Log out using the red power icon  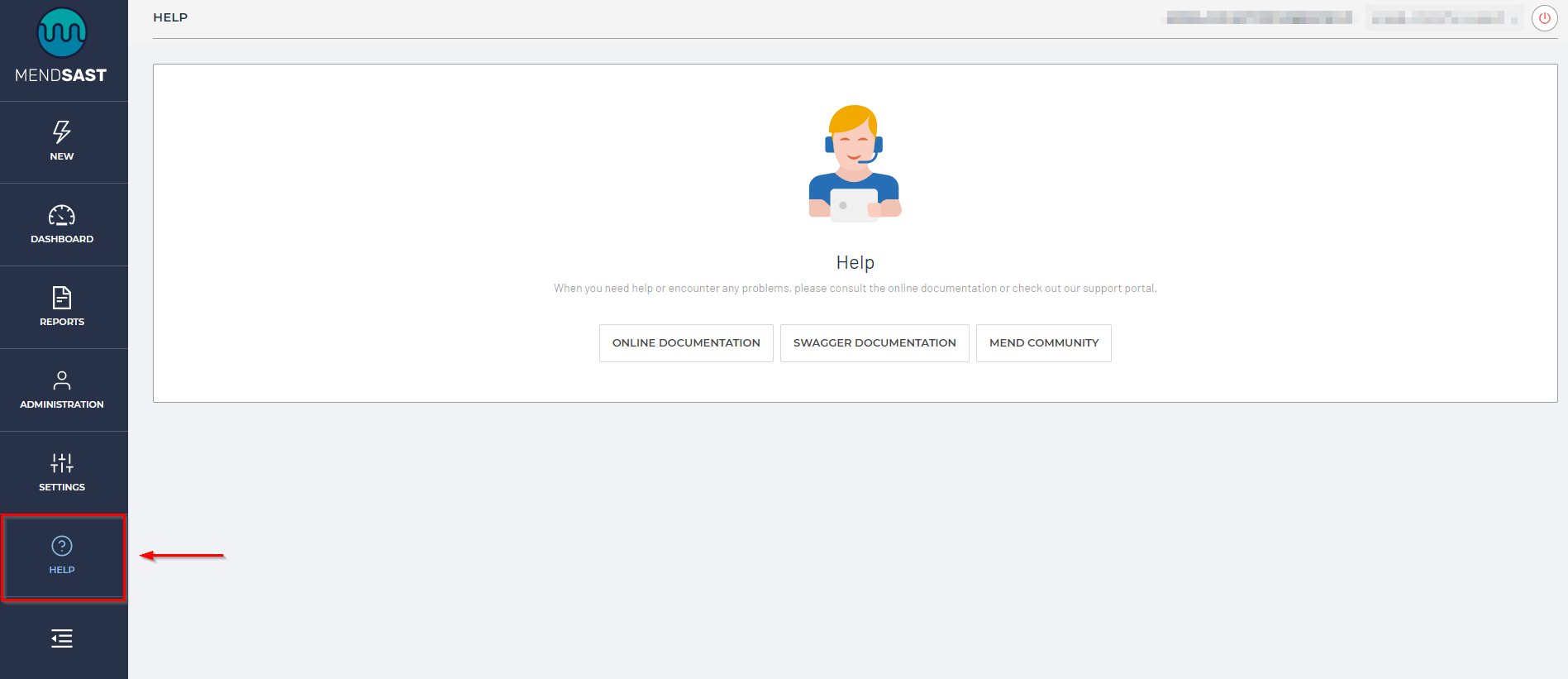(1544, 18)
